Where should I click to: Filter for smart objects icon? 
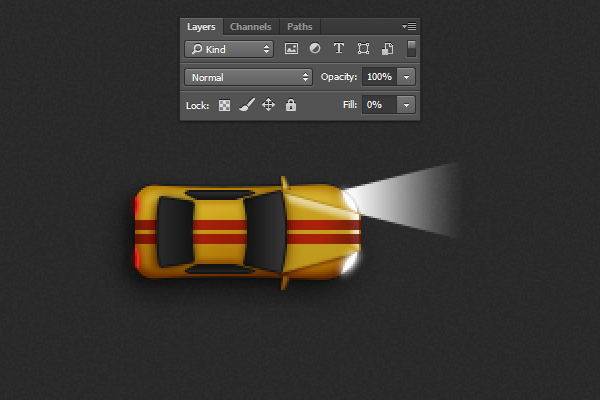(386, 48)
